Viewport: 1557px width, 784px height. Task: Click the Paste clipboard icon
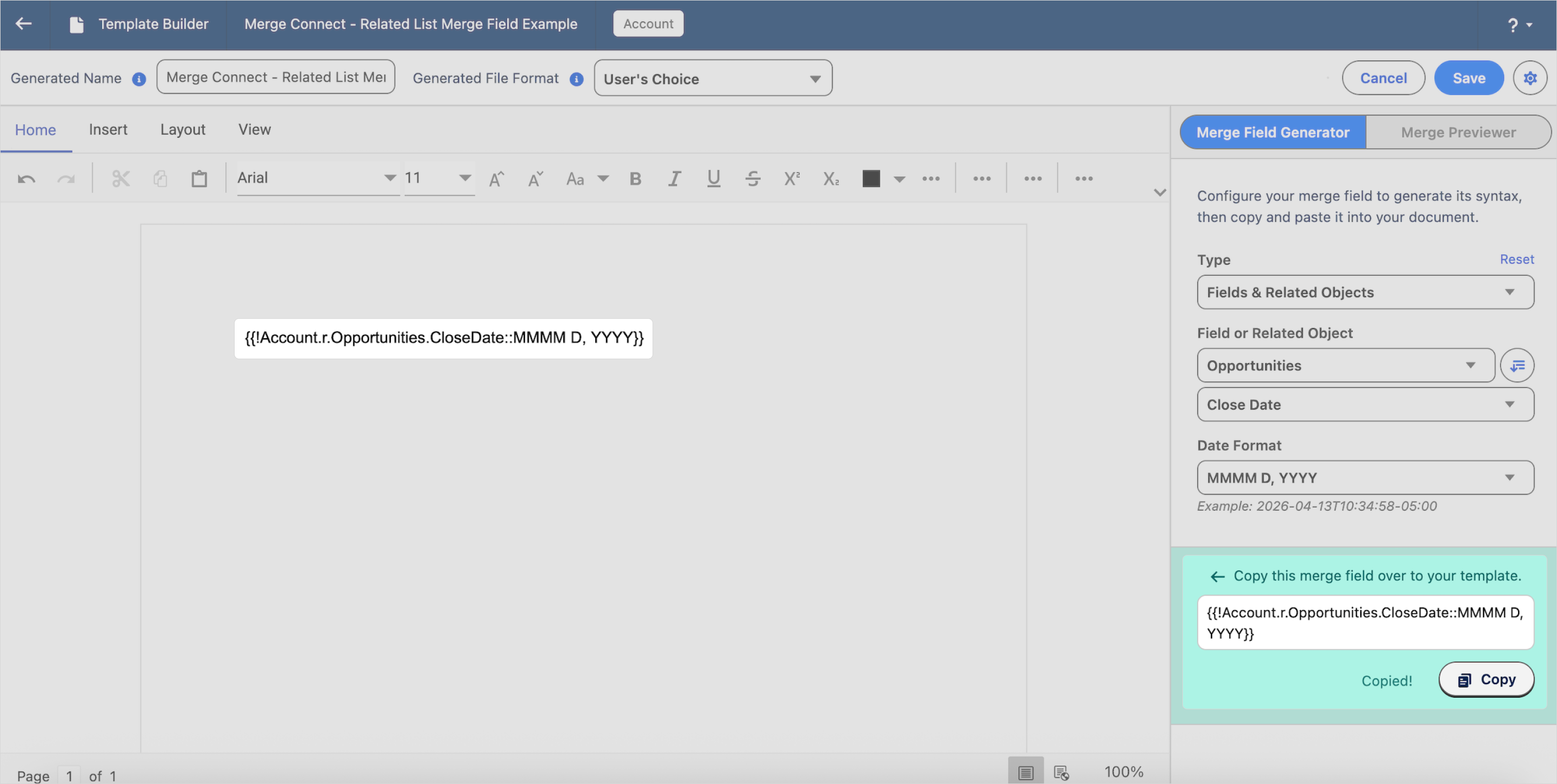tap(199, 179)
